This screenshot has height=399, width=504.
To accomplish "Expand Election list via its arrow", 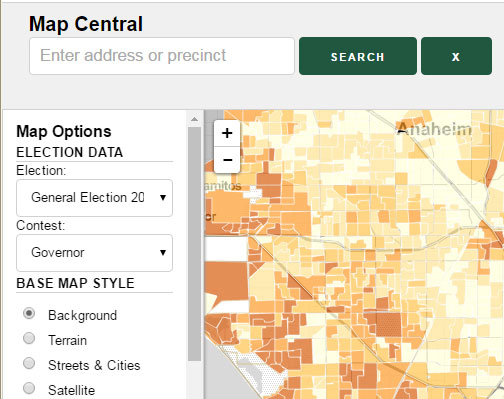I will 163,198.
